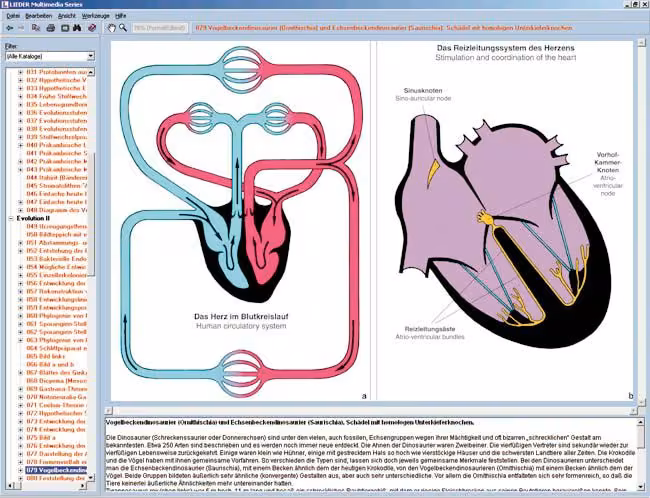Viewport: 650px width, 498px height.
Task: Select tree entry 066 Bild a und b
Action: tap(50, 364)
